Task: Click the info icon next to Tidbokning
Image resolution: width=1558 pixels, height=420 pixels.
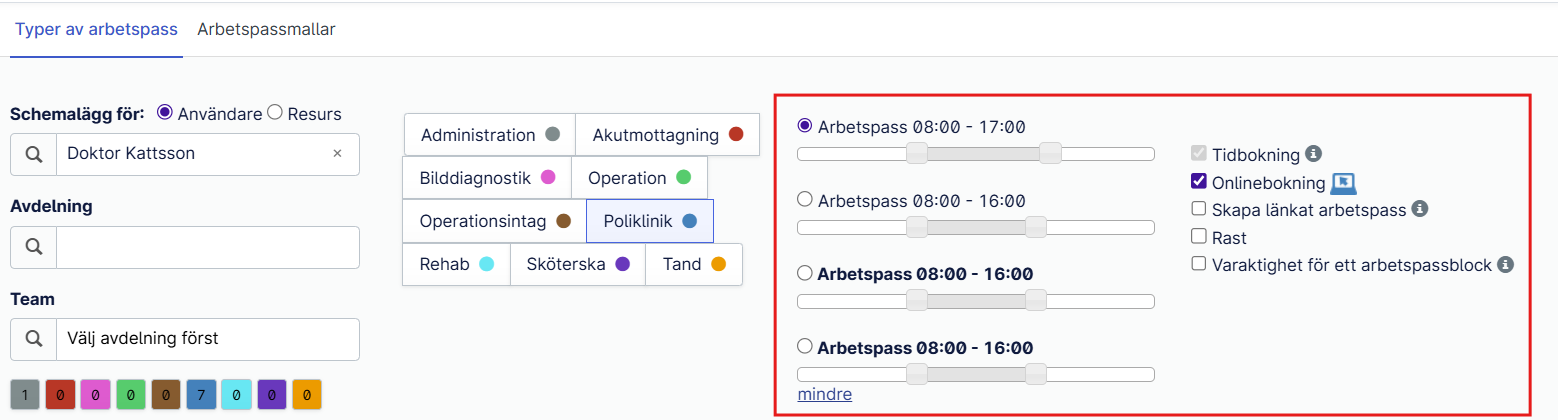Action: pyautogui.click(x=1314, y=154)
